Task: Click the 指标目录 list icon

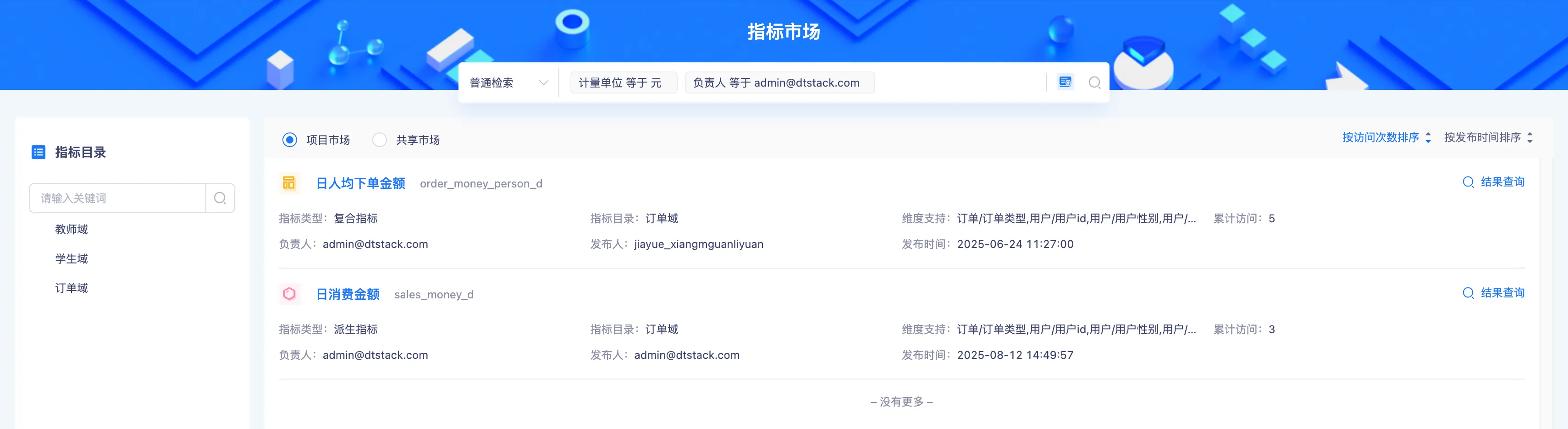Action: (x=39, y=152)
